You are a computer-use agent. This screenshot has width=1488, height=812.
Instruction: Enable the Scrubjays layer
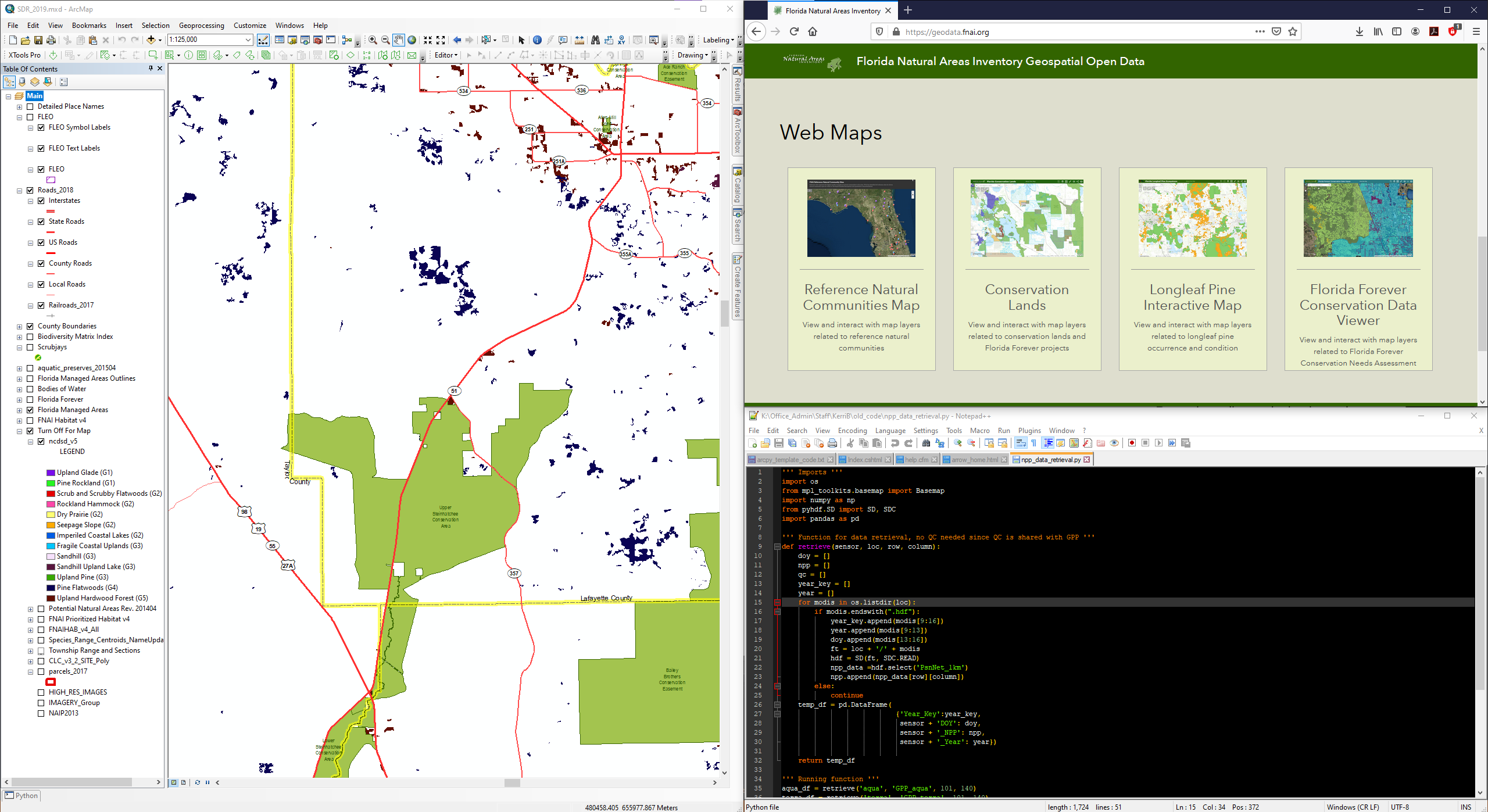30,347
